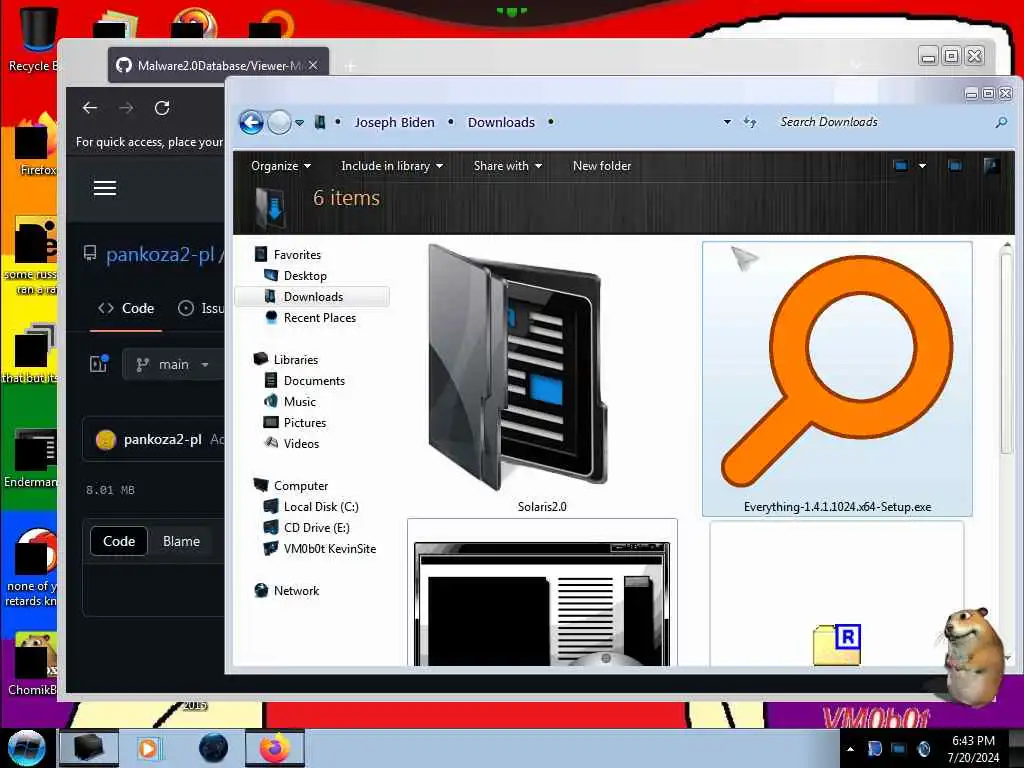Open the Windows Start orb
1024x768 pixels.
(x=26, y=747)
